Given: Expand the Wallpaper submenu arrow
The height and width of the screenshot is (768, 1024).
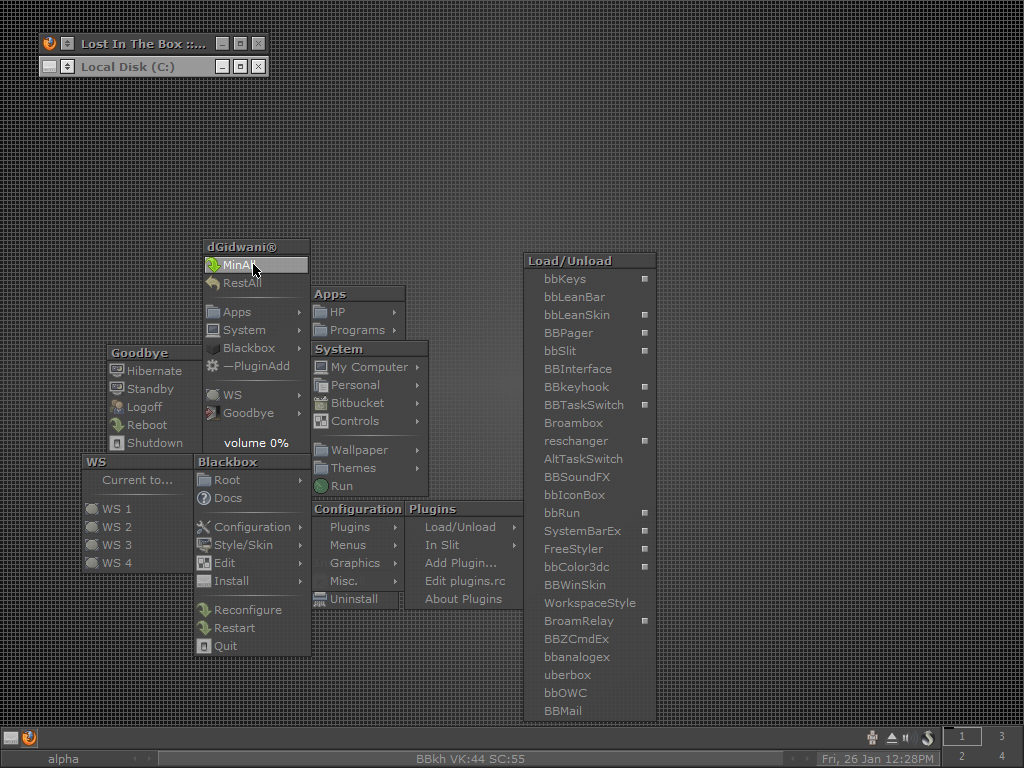Looking at the screenshot, I should coord(417,450).
